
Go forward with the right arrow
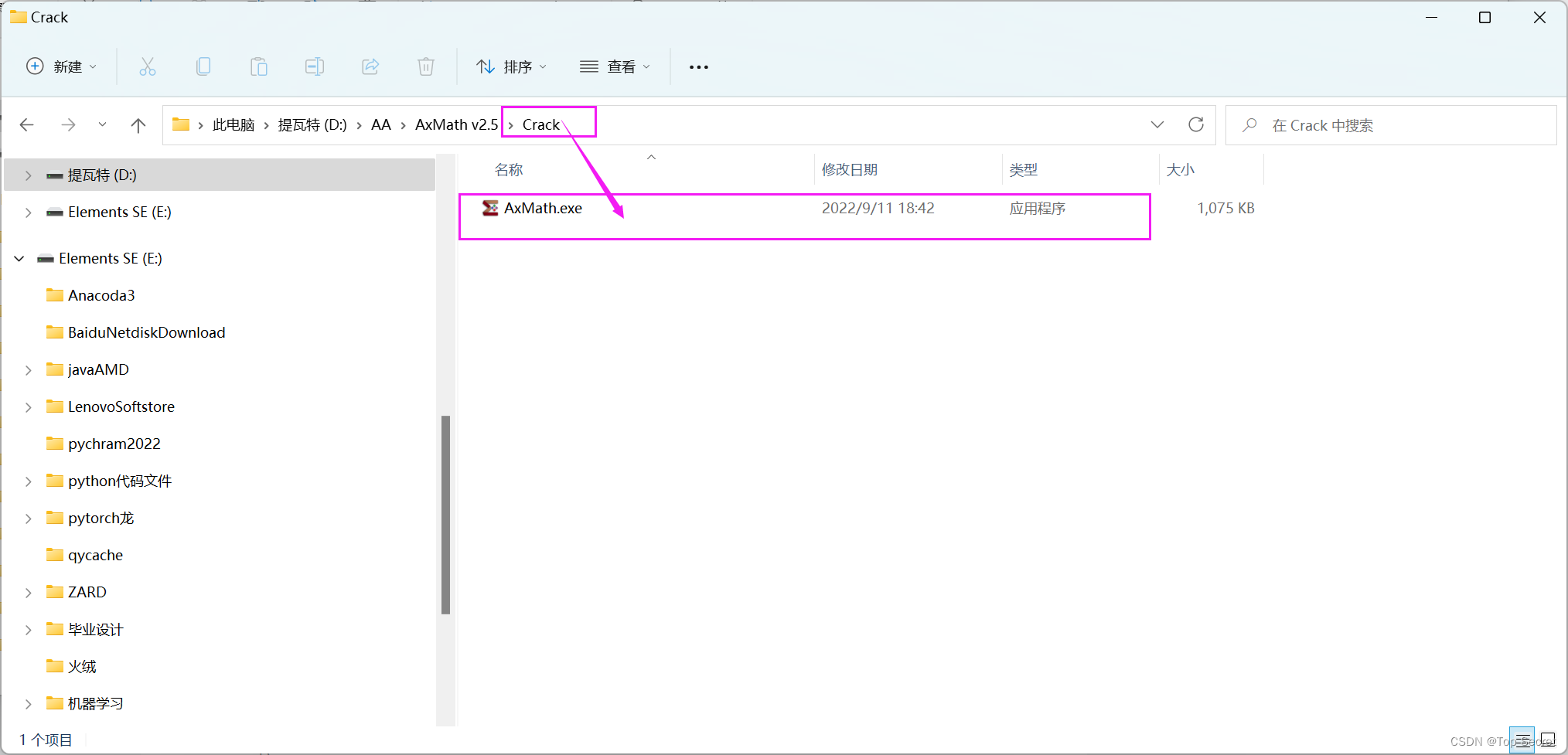tap(68, 125)
